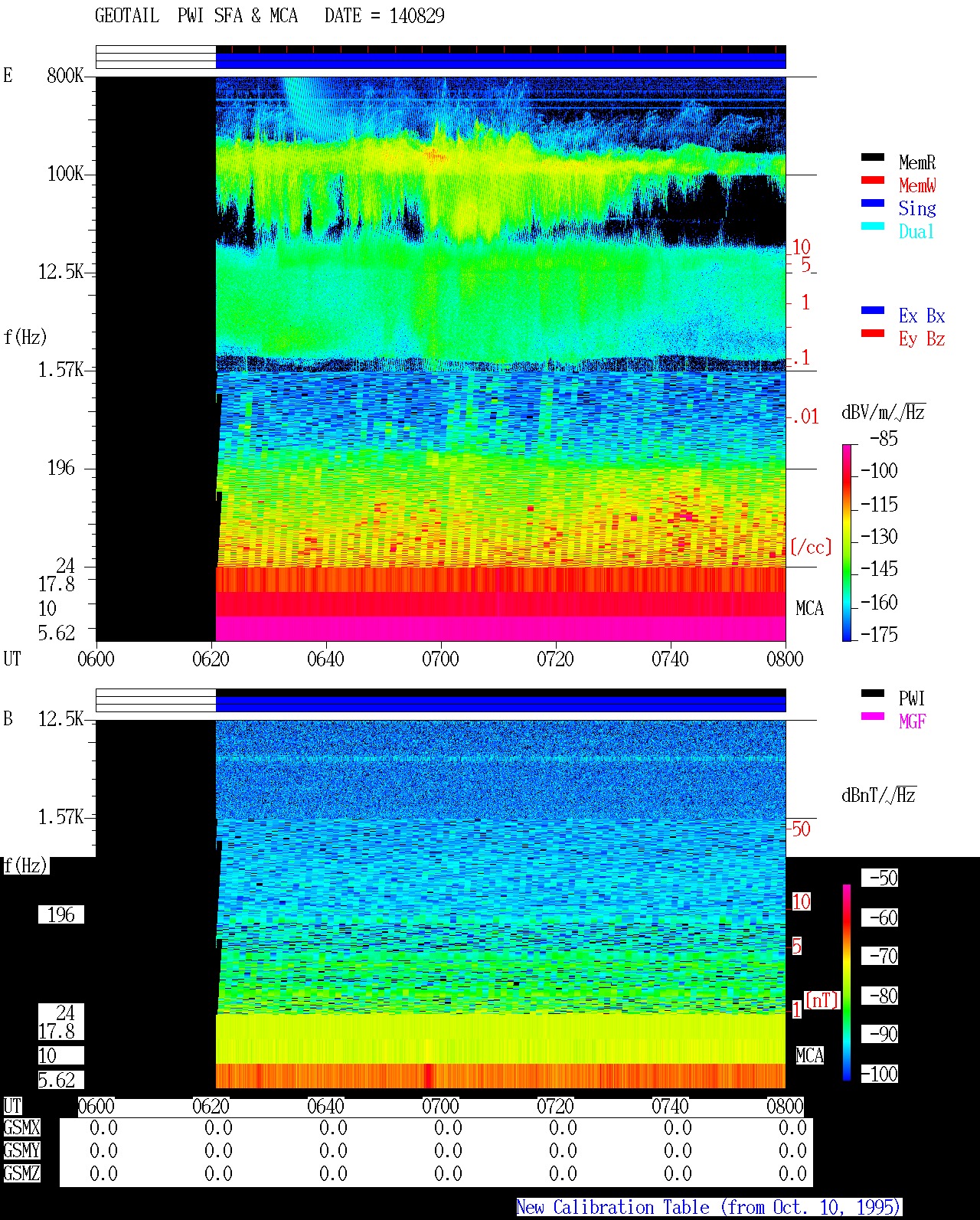Click the '12.5K' label on the B panel axis
The image size is (980, 1220).
pyautogui.click(x=61, y=718)
